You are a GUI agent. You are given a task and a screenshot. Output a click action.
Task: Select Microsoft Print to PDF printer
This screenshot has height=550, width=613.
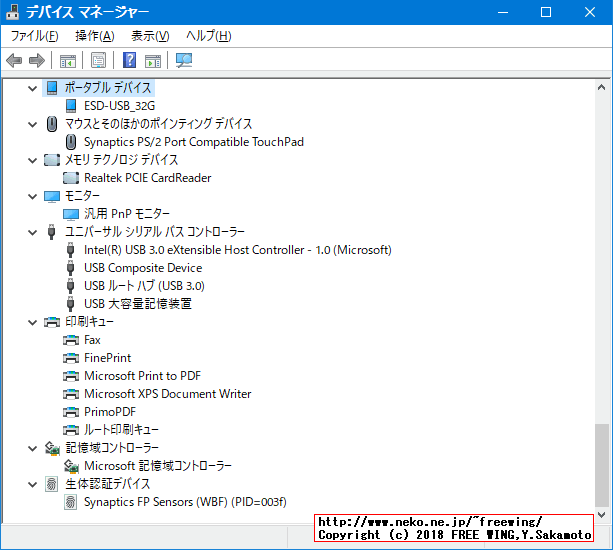tap(142, 376)
